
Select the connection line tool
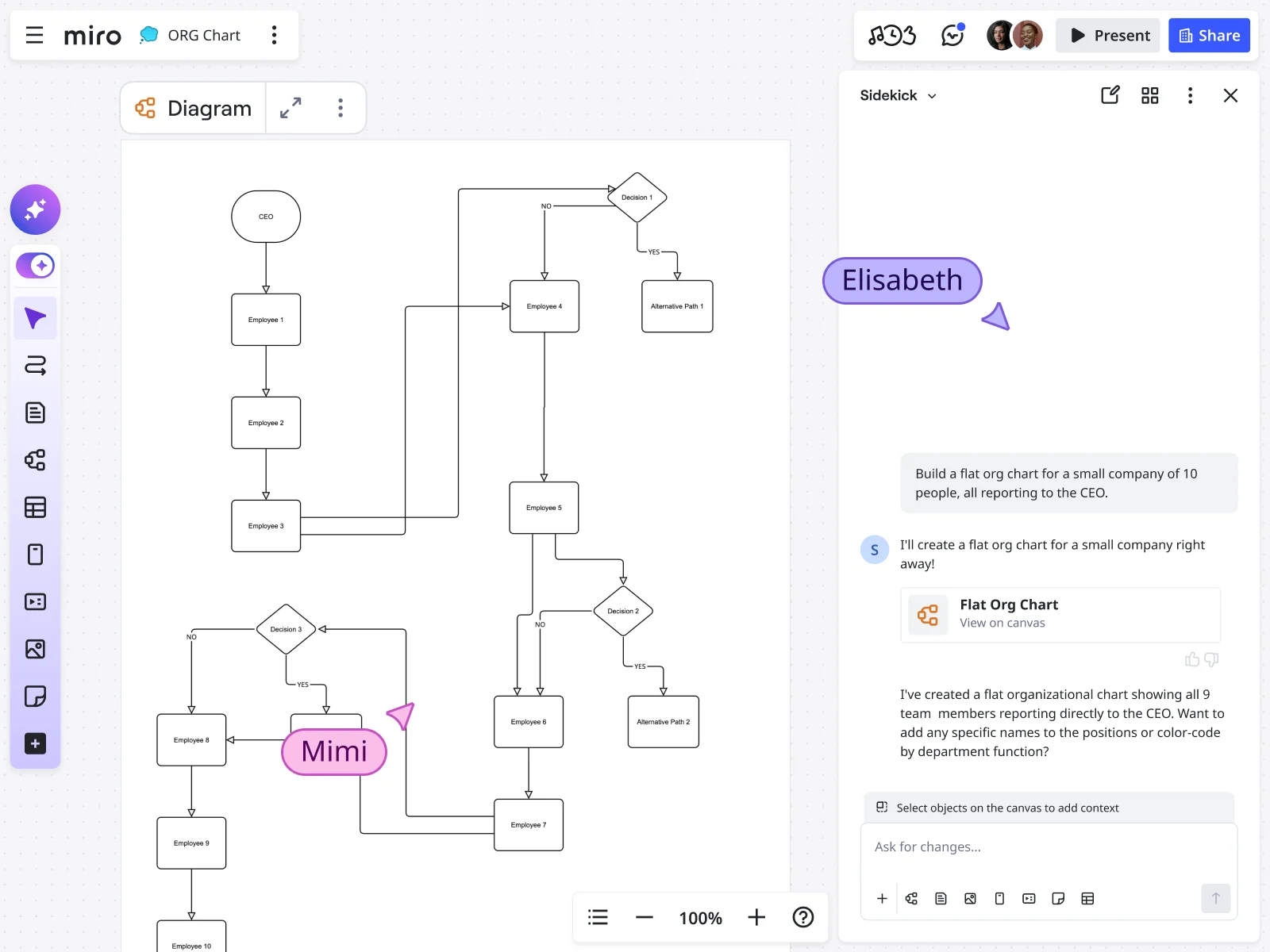tap(35, 365)
